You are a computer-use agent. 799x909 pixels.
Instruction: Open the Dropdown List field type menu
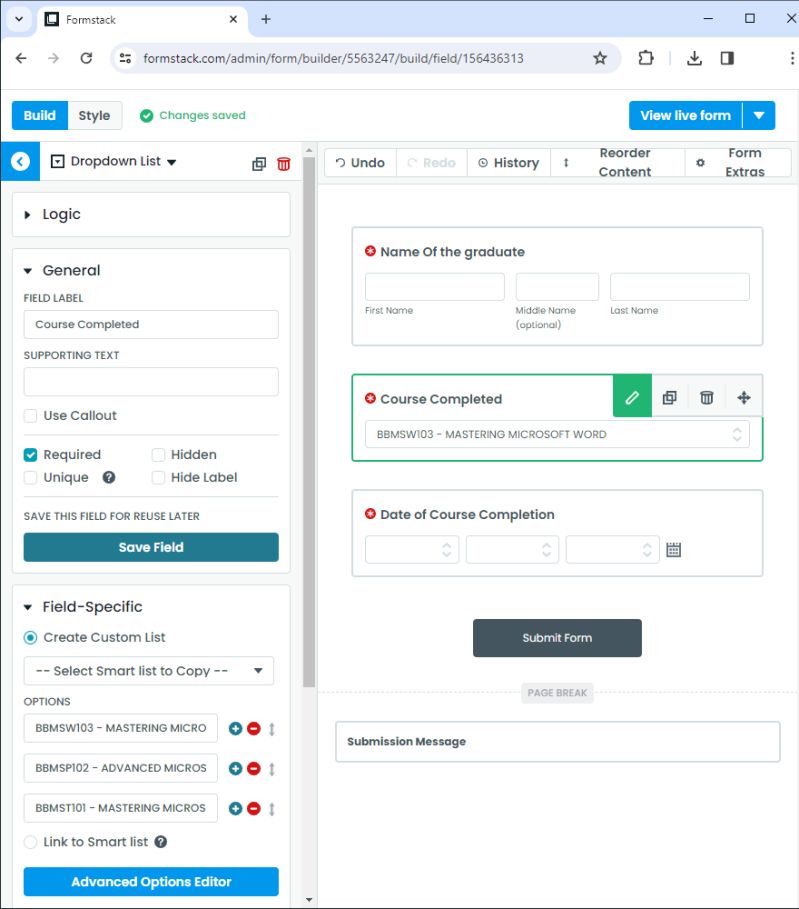pyautogui.click(x=114, y=162)
